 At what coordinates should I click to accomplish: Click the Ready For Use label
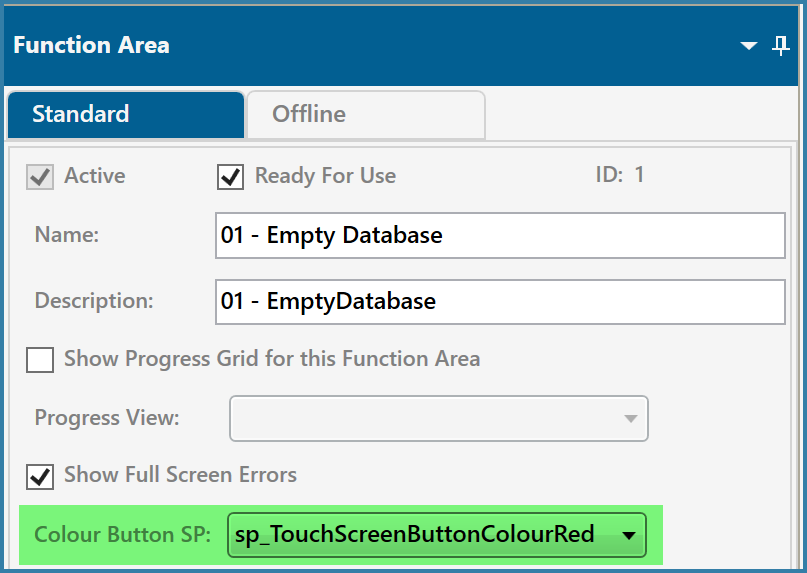[325, 176]
